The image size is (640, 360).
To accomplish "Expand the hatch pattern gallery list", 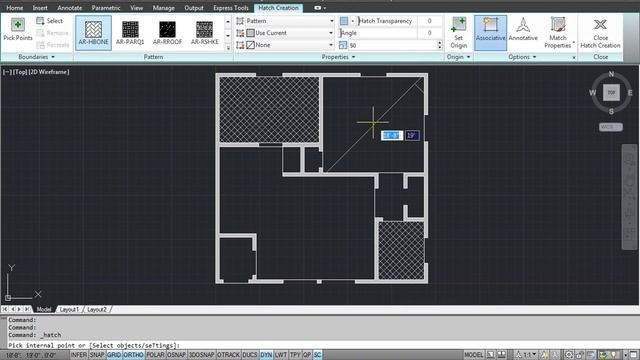I will click(228, 48).
